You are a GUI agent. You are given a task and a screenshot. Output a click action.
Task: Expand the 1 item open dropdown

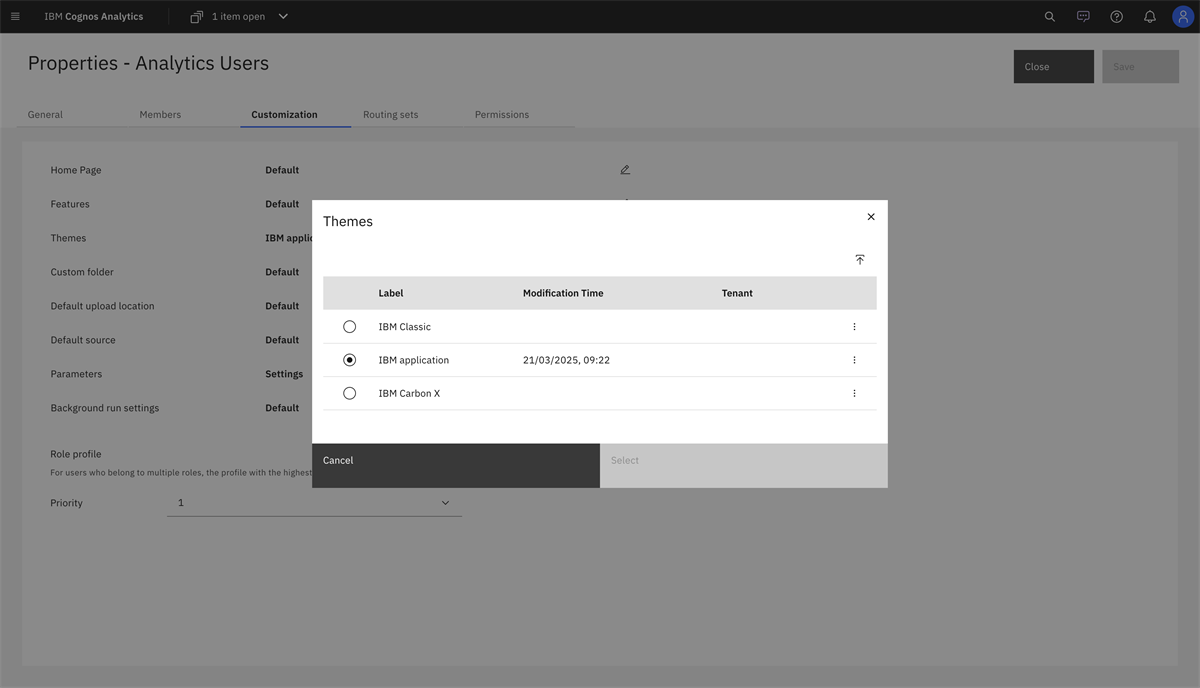tap(283, 16)
